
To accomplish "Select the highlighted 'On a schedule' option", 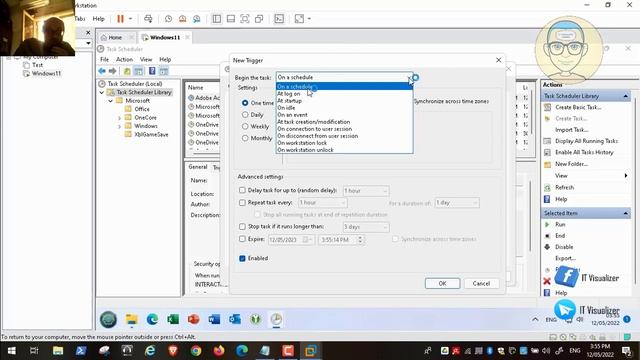I will tap(344, 87).
